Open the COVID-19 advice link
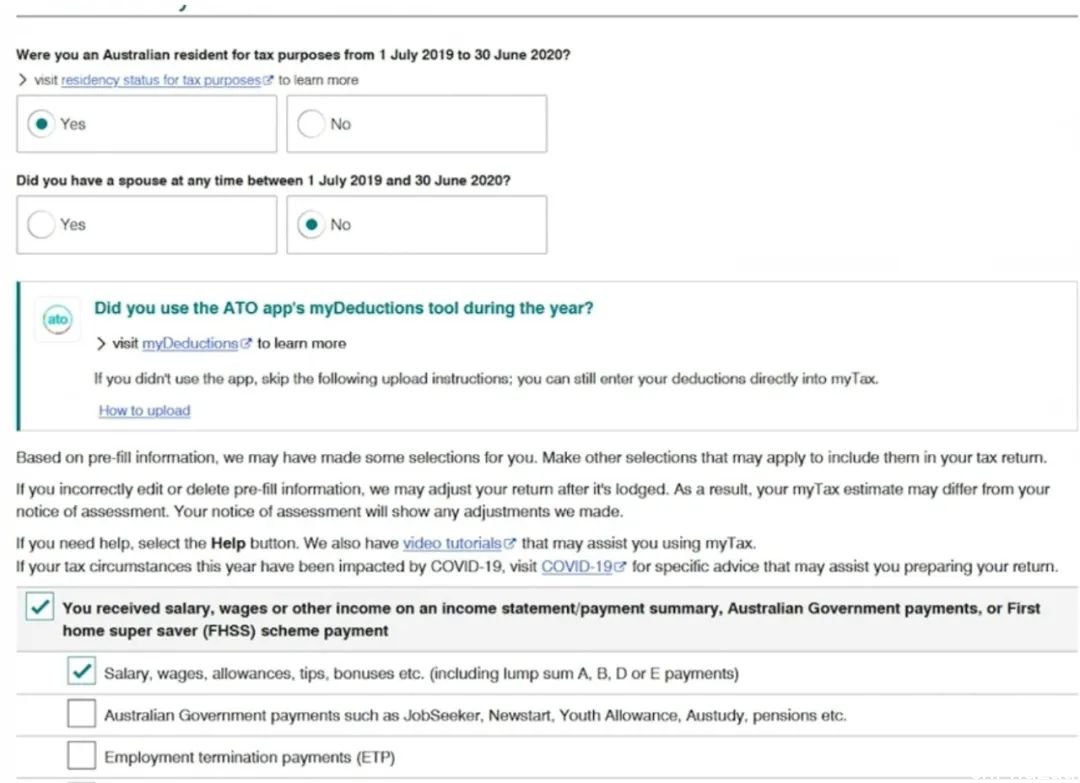The width and height of the screenshot is (1080, 783). click(577, 567)
